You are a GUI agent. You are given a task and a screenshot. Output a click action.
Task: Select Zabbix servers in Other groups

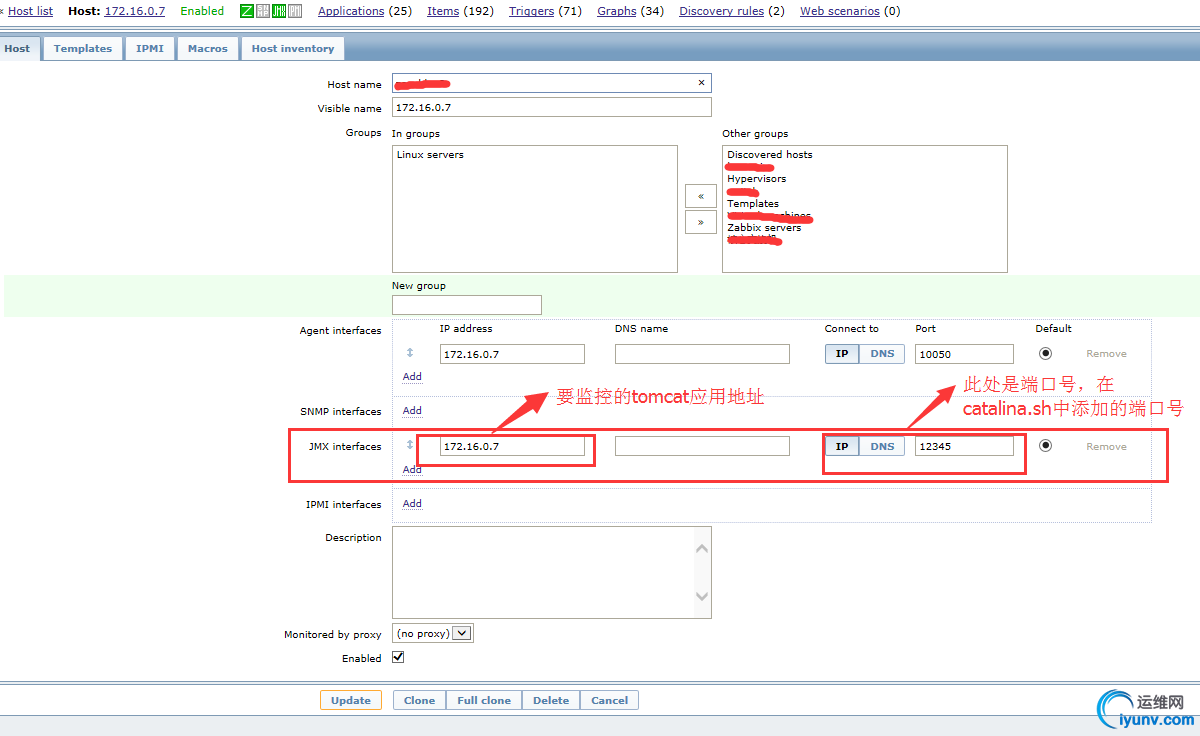(x=764, y=228)
